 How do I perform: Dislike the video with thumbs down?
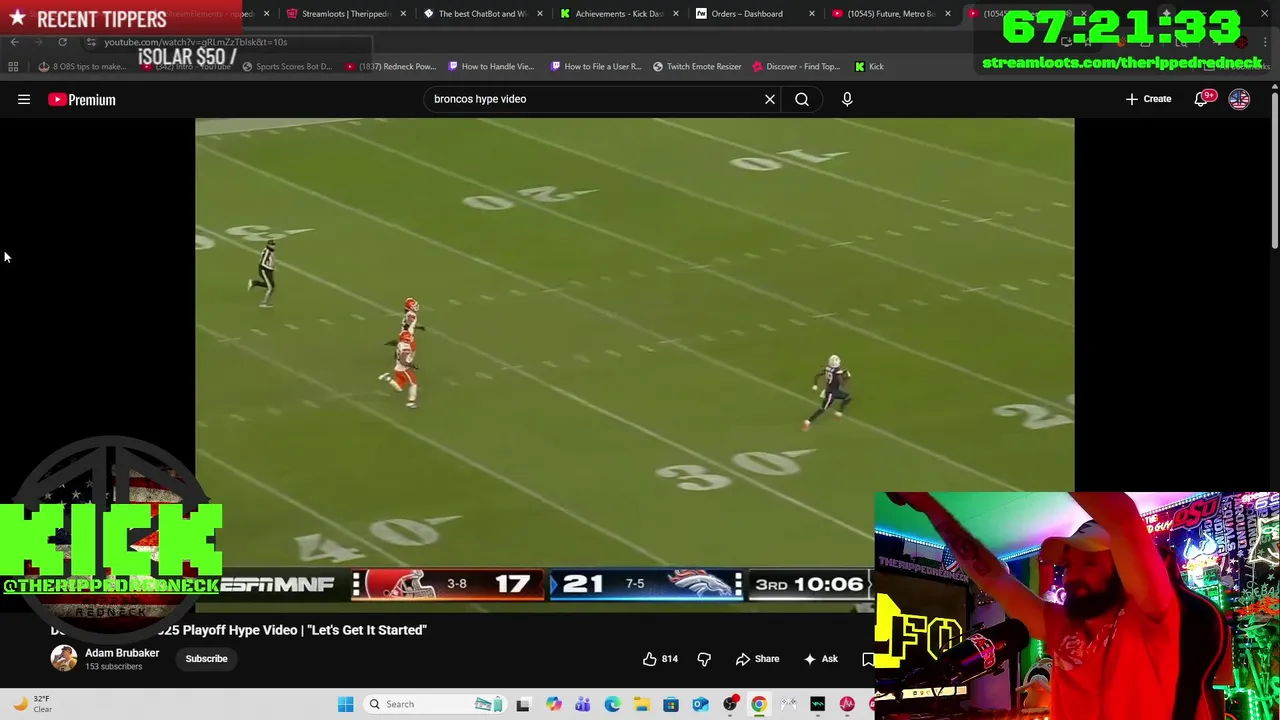704,659
